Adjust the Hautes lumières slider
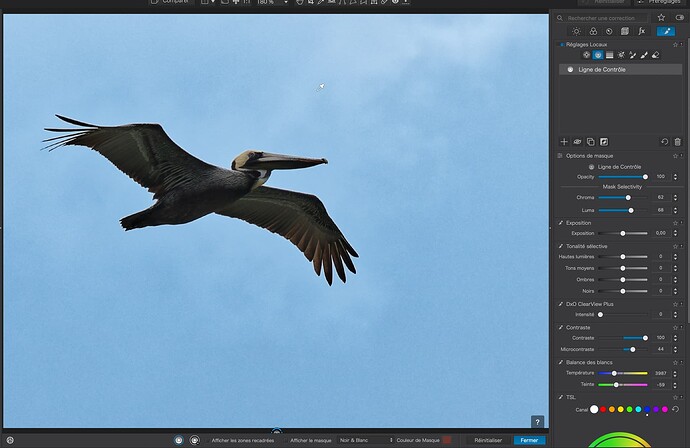Screen dimensions: 690x448 [623, 257]
